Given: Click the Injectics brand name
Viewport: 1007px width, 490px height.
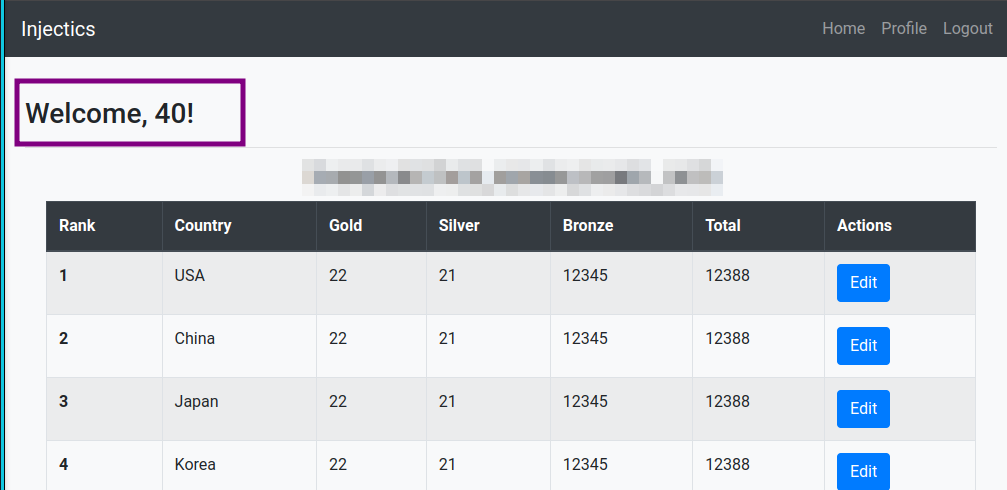Looking at the screenshot, I should point(58,29).
